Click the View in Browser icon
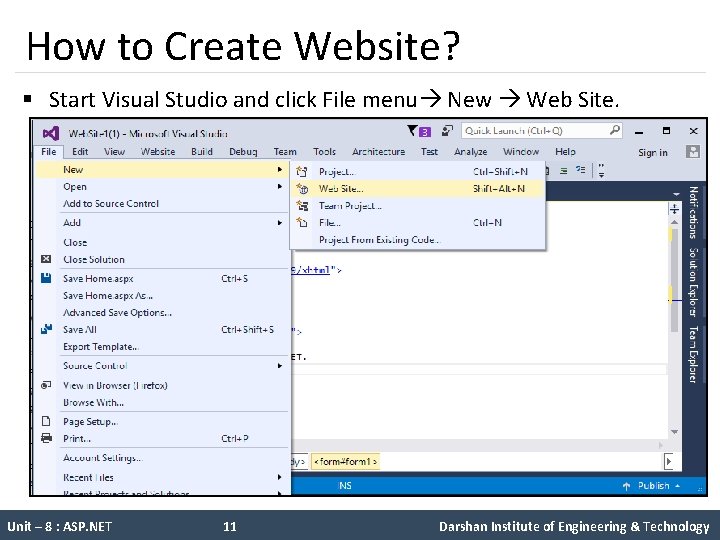Image resolution: width=720 pixels, height=540 pixels. coord(46,385)
